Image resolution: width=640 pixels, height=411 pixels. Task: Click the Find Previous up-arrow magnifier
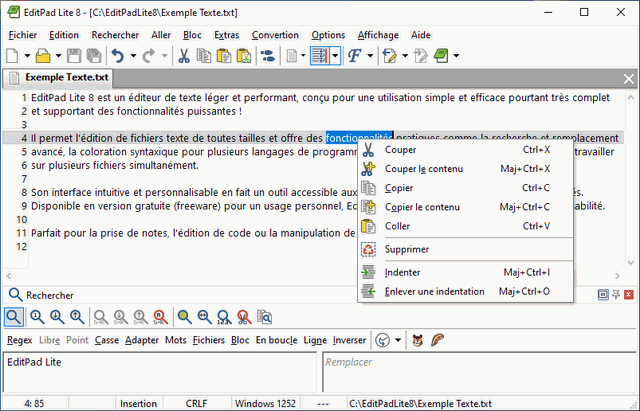pos(77,317)
